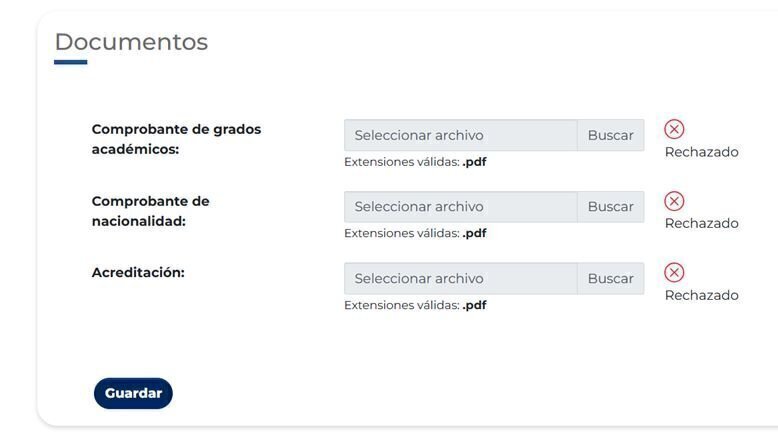
Task: Click the Documentos section heading
Action: (x=131, y=42)
